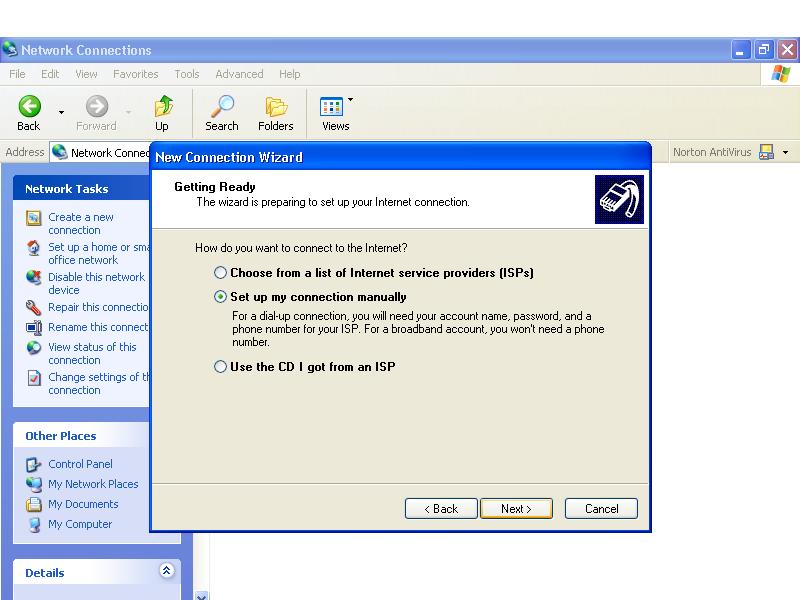Open the File menu
The height and width of the screenshot is (600, 800).
click(x=17, y=74)
